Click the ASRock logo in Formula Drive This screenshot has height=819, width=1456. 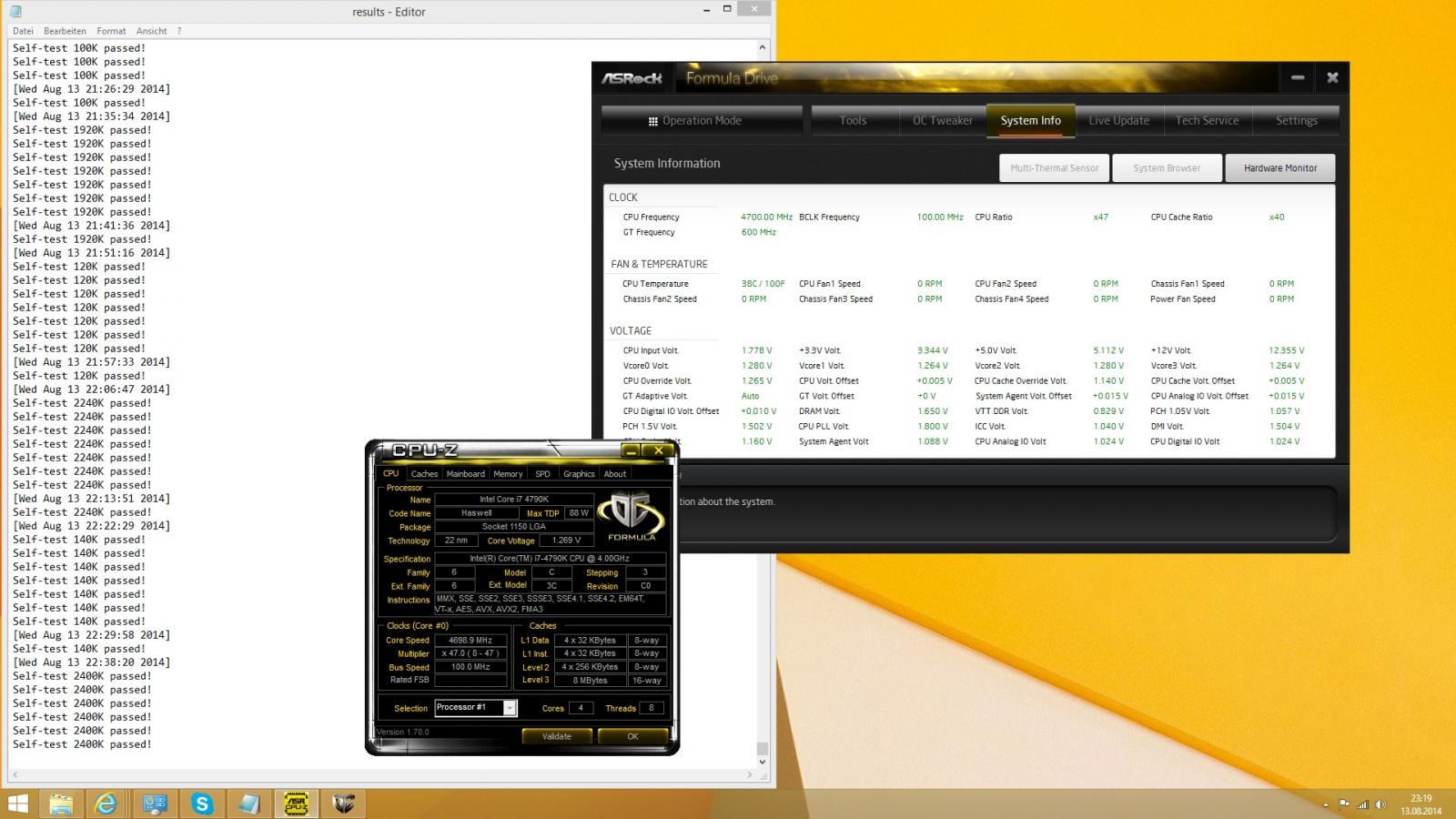pos(632,78)
